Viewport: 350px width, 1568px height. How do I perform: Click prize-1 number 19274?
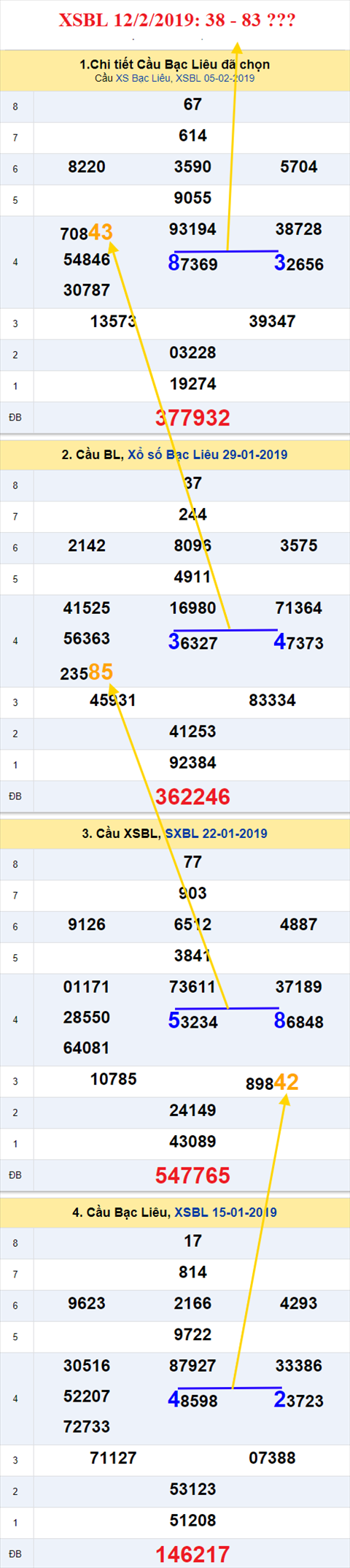[192, 385]
